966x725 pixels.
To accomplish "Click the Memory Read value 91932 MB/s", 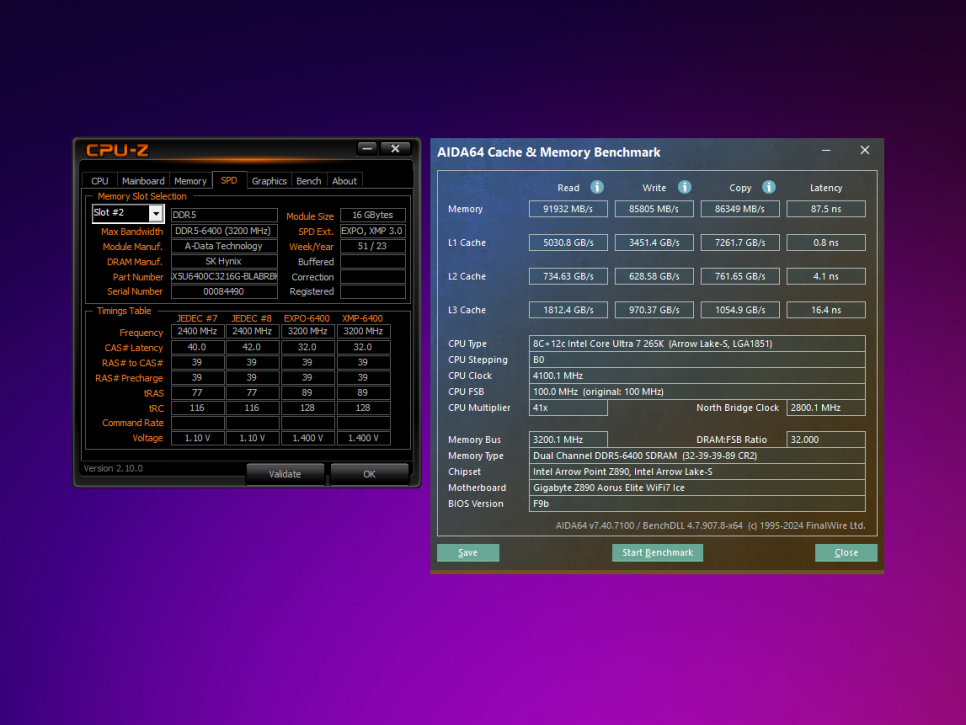I will click(x=568, y=209).
